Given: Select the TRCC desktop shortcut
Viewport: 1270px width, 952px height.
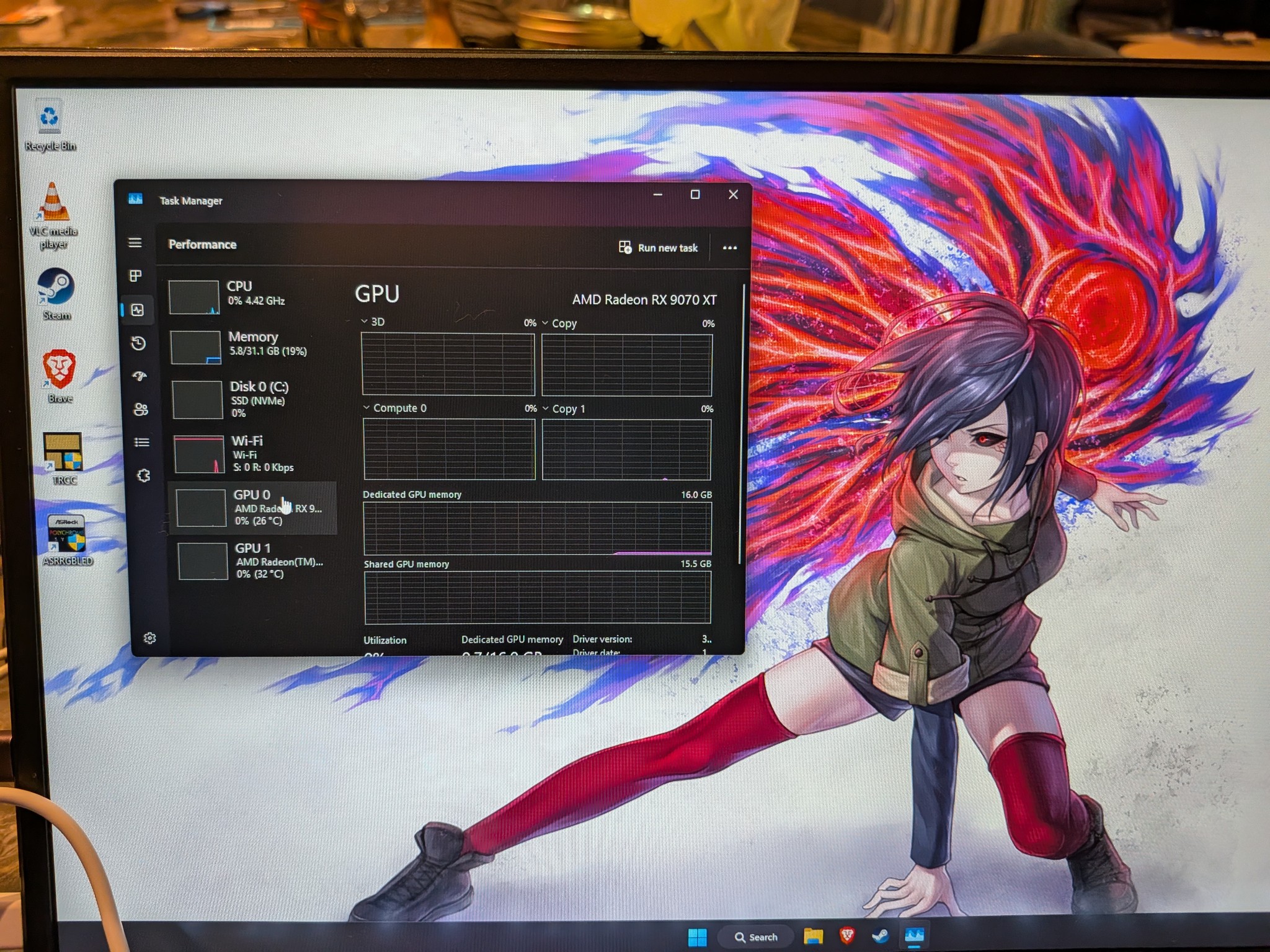Looking at the screenshot, I should click(x=63, y=459).
